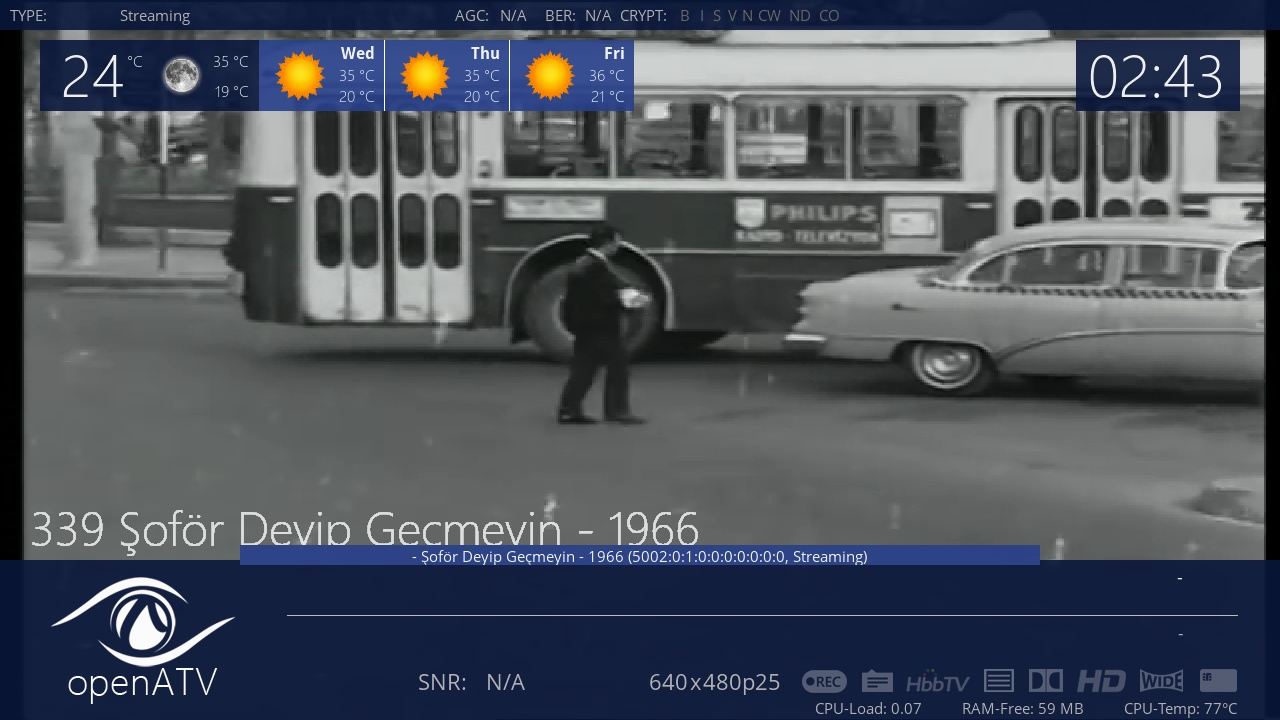Click the moon current-weather icon
Screen dimensions: 1280x720
[181, 75]
